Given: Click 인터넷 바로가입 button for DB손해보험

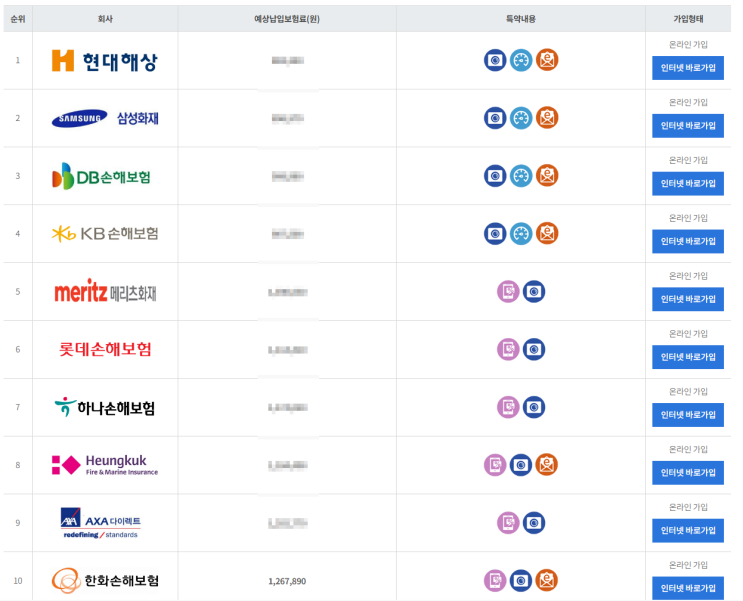Looking at the screenshot, I should pyautogui.click(x=688, y=183).
